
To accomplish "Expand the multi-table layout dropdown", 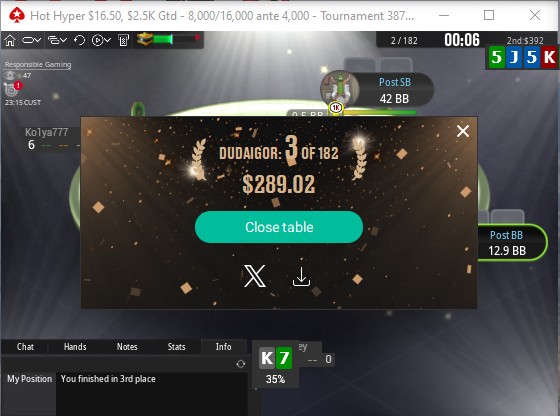I will (x=58, y=40).
